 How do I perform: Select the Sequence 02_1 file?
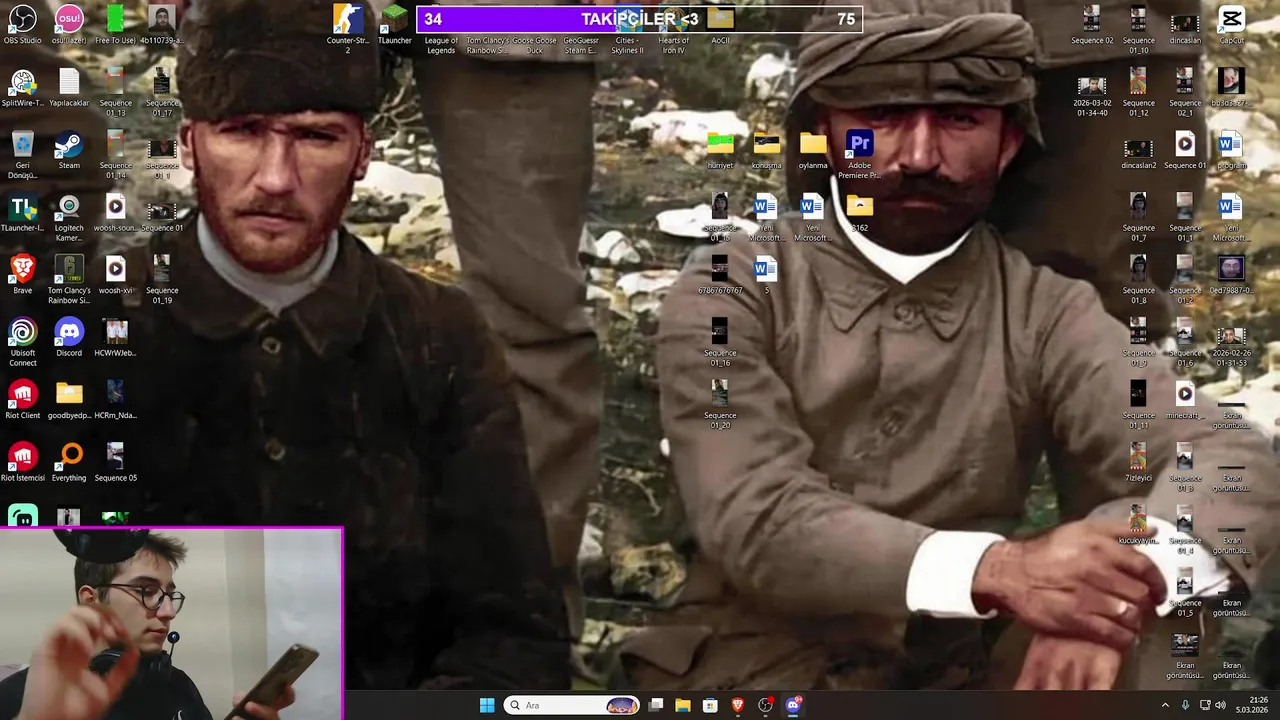point(1185,93)
